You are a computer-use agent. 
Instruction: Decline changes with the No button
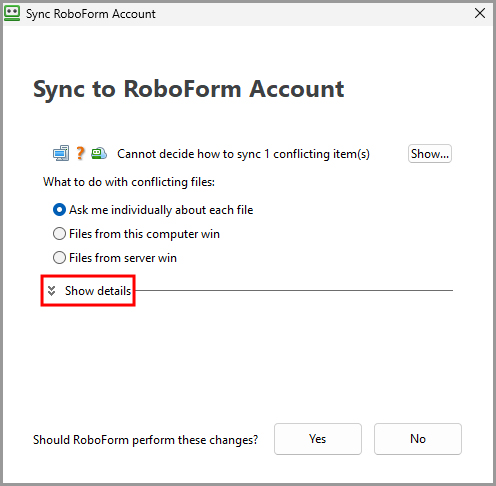tap(418, 439)
